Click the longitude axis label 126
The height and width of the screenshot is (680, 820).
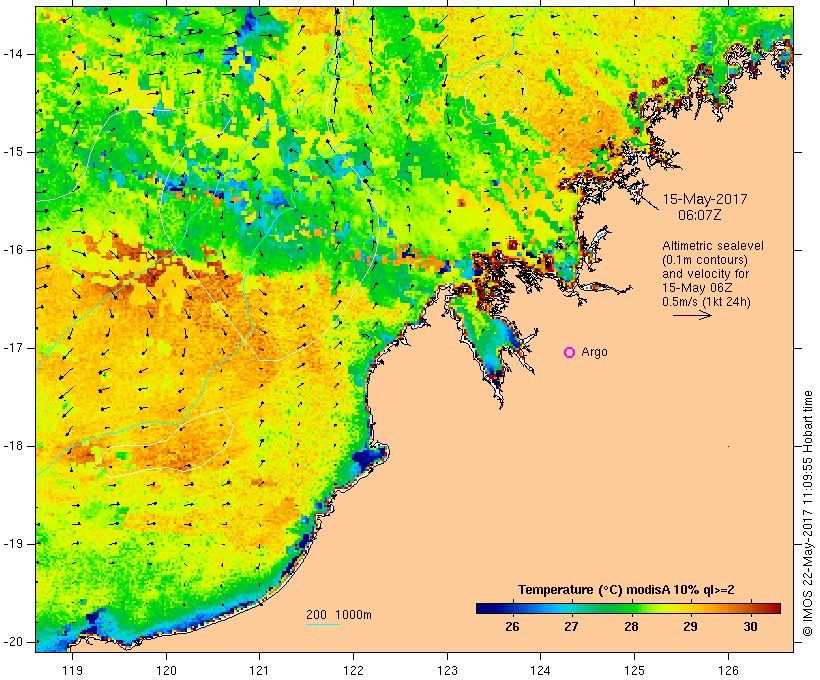pyautogui.click(x=728, y=671)
